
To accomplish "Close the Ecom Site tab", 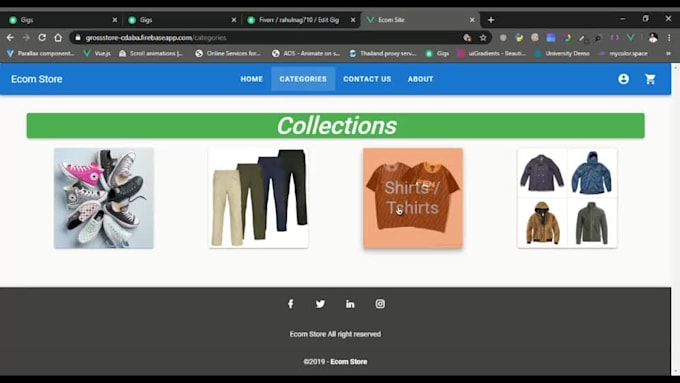I will pos(472,20).
